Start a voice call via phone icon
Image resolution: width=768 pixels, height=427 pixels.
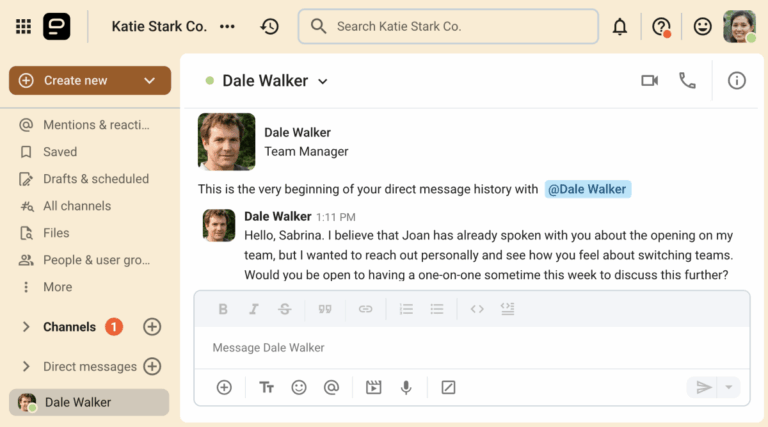(687, 81)
